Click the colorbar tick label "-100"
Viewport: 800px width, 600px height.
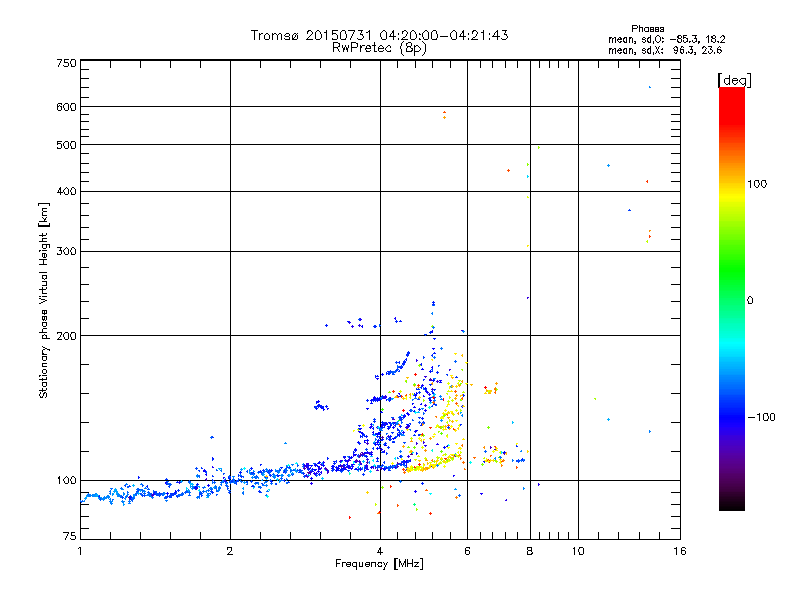click(x=762, y=417)
